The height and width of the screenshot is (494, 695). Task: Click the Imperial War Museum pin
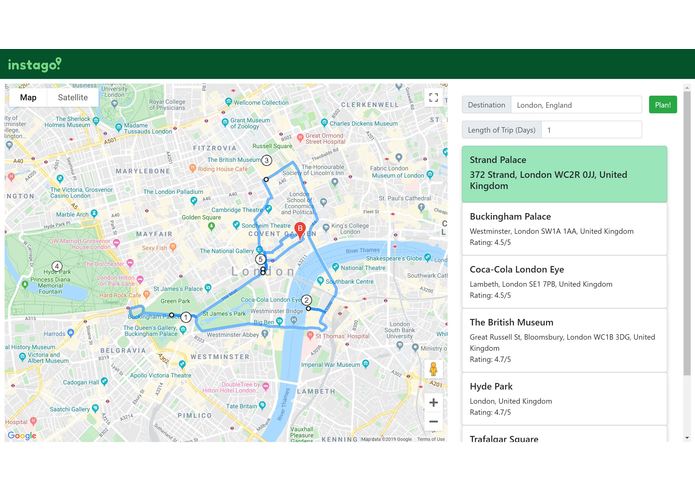pos(366,364)
